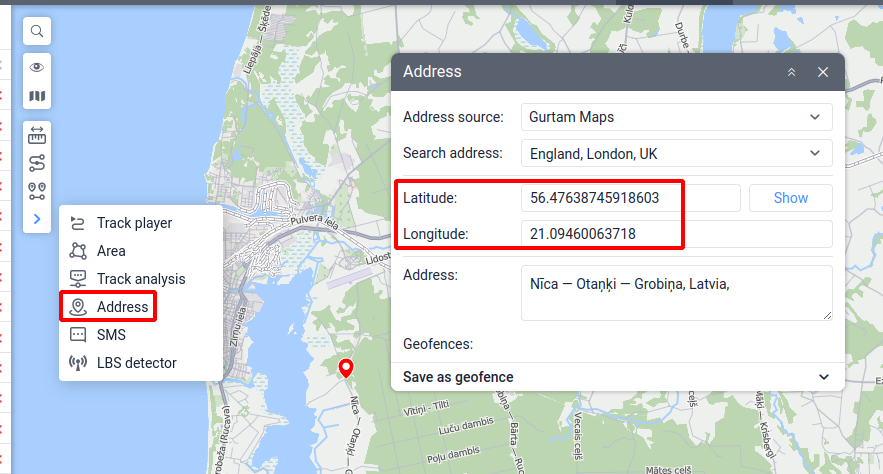Select the routing tool icon
Screen dimensions: 883x474
point(37,162)
